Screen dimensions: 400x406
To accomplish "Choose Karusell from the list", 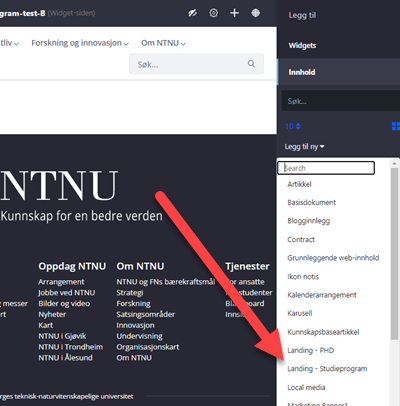I will (300, 313).
